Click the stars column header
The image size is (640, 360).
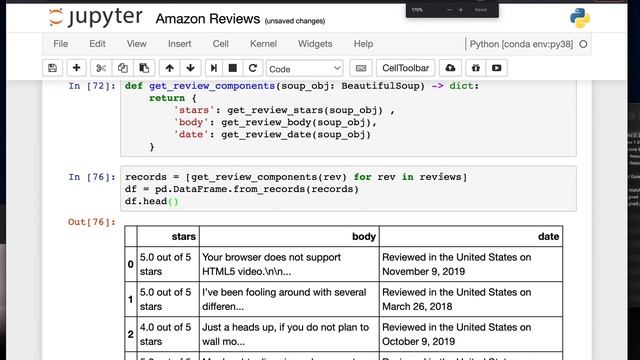(168, 236)
